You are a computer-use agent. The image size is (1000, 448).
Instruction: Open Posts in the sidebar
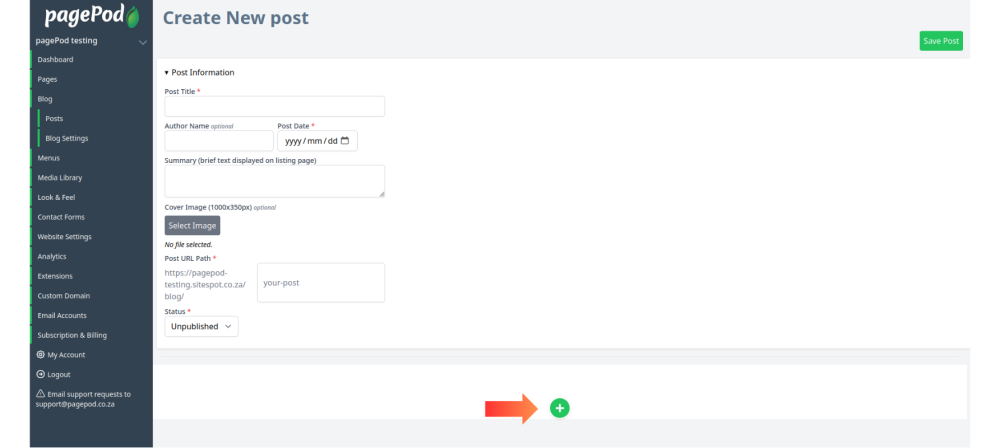(x=54, y=119)
